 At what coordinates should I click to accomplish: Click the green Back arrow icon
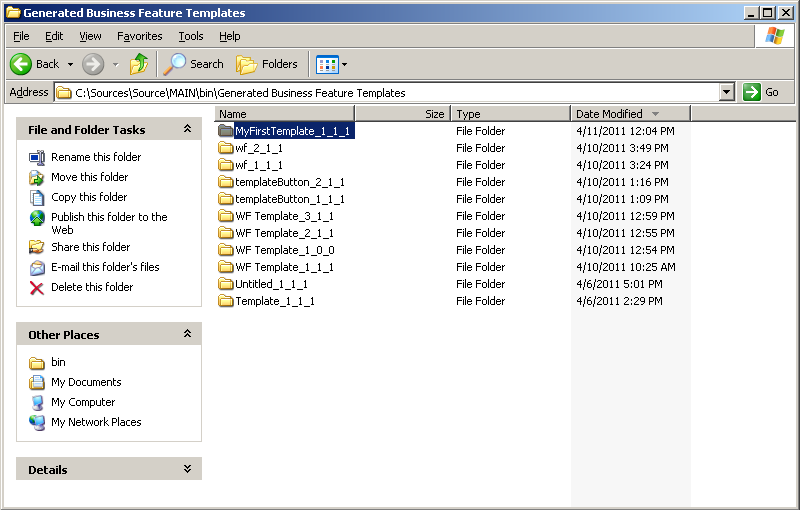21,64
